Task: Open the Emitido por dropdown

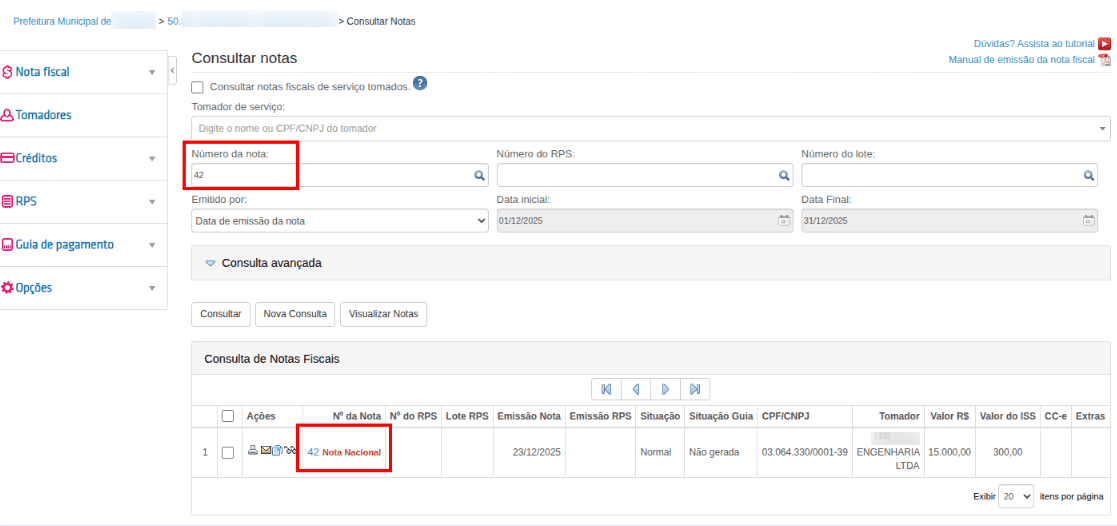Action: click(x=340, y=221)
